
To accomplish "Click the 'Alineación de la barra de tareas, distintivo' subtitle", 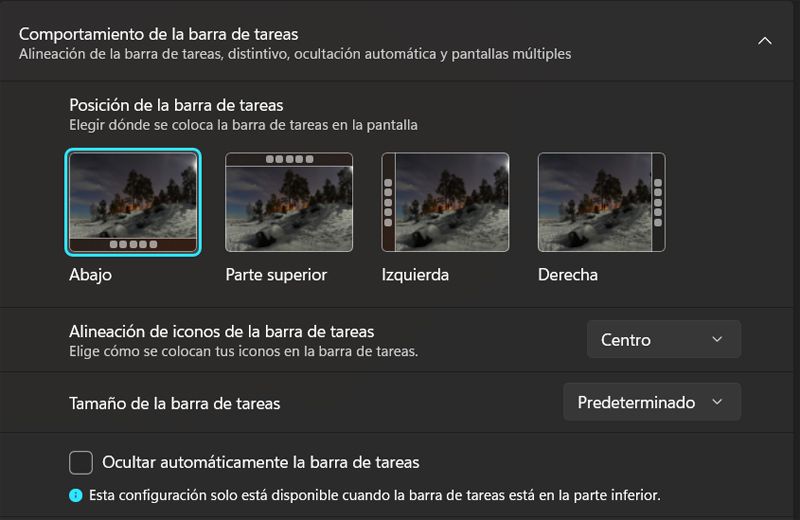I will point(295,54).
